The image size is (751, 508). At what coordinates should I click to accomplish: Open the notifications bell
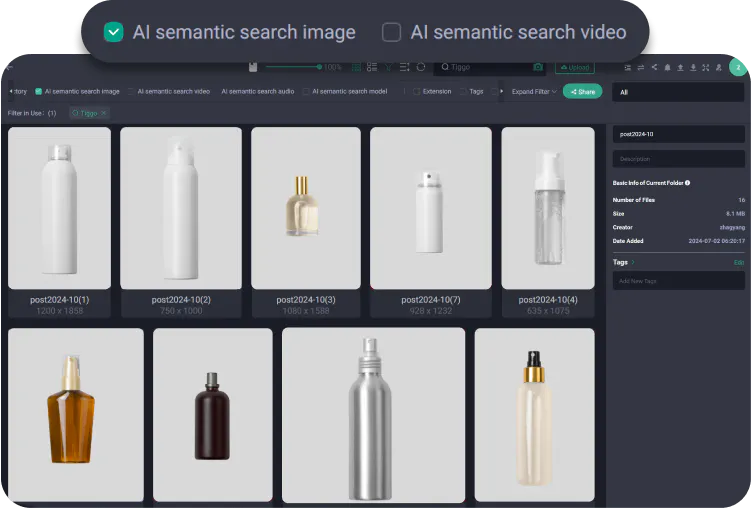[x=667, y=68]
